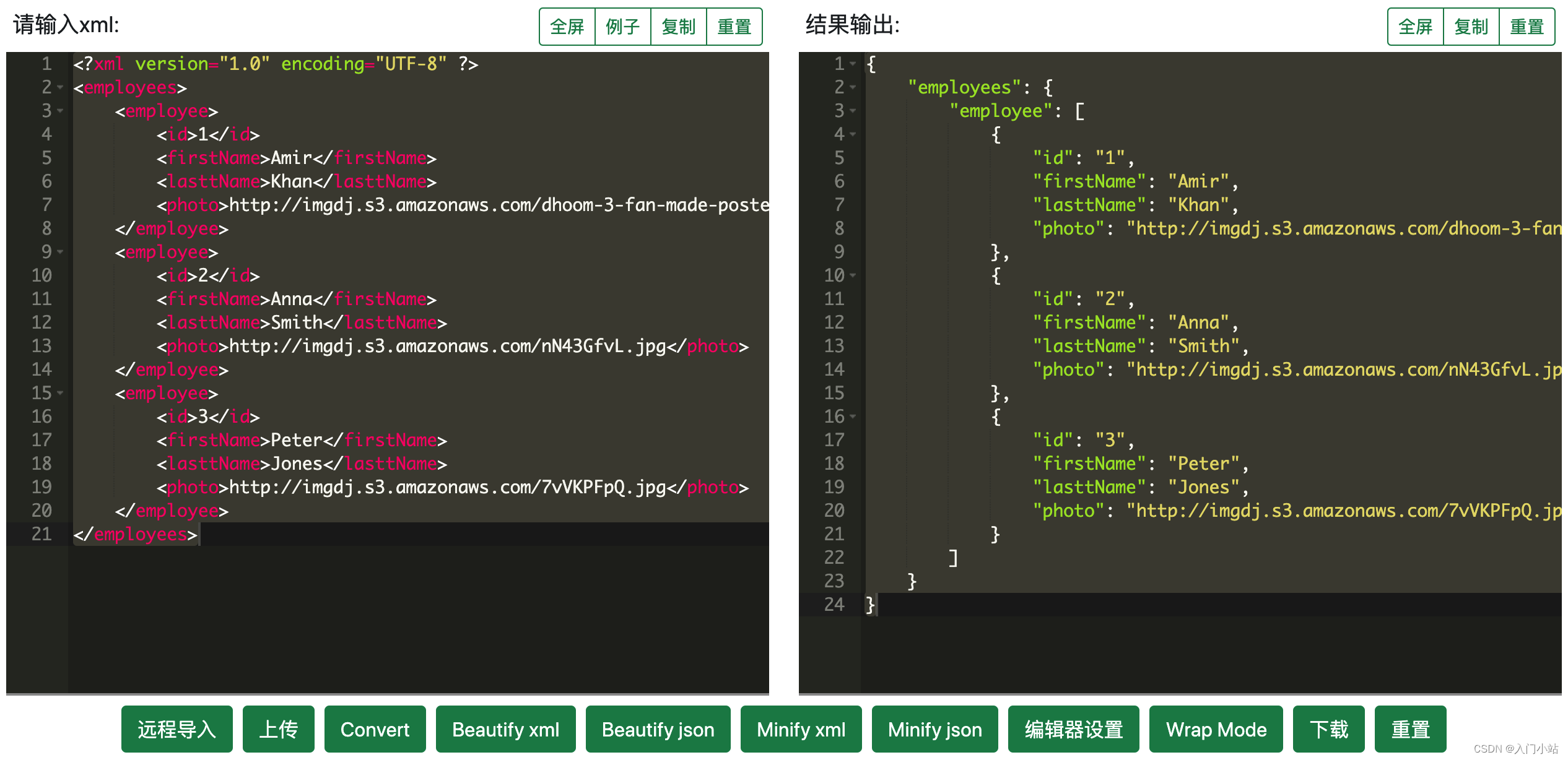
Task: Click "employees" key in JSON output
Action: tap(964, 87)
